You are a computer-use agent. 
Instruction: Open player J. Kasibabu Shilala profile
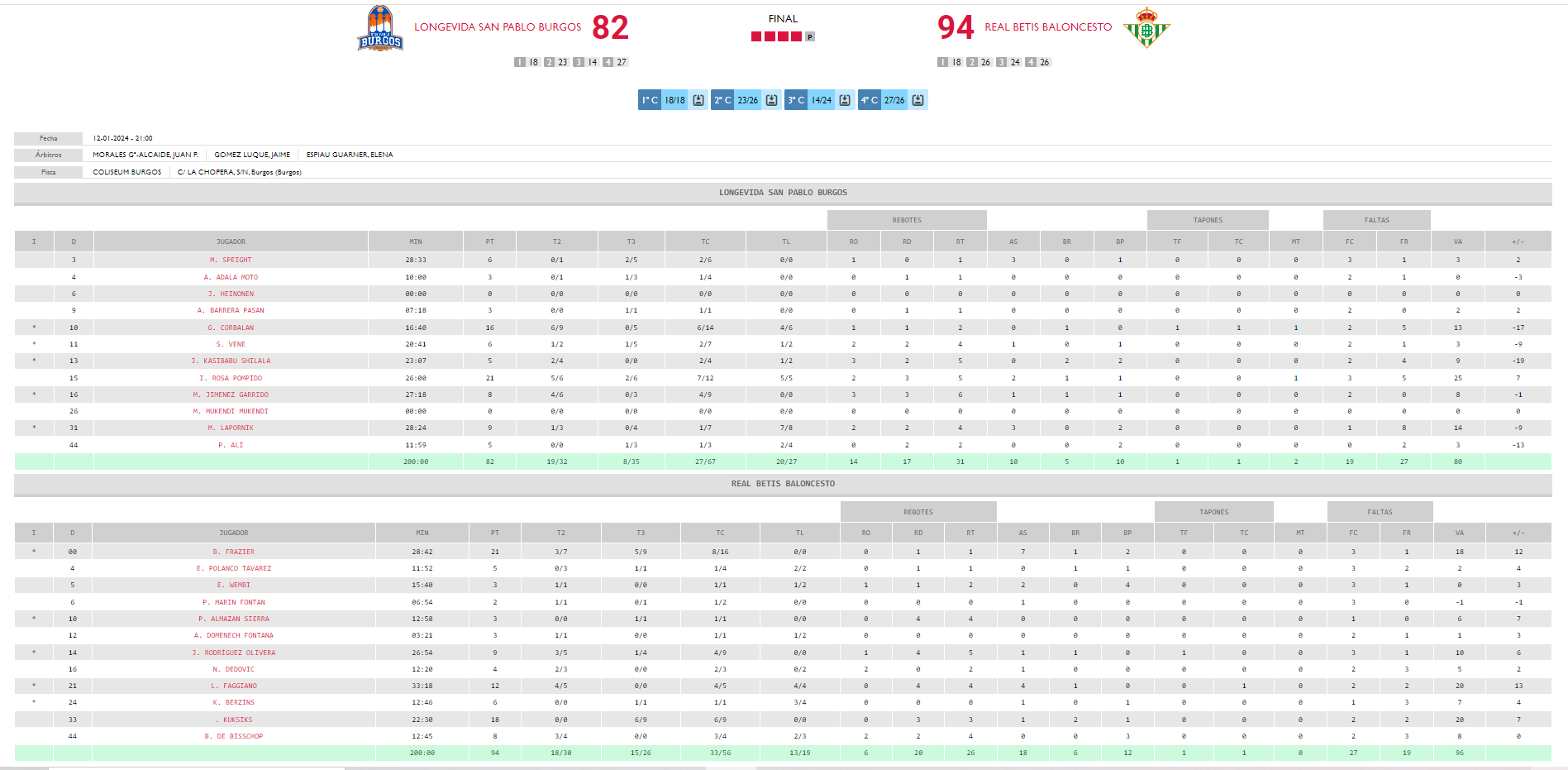[x=231, y=361]
